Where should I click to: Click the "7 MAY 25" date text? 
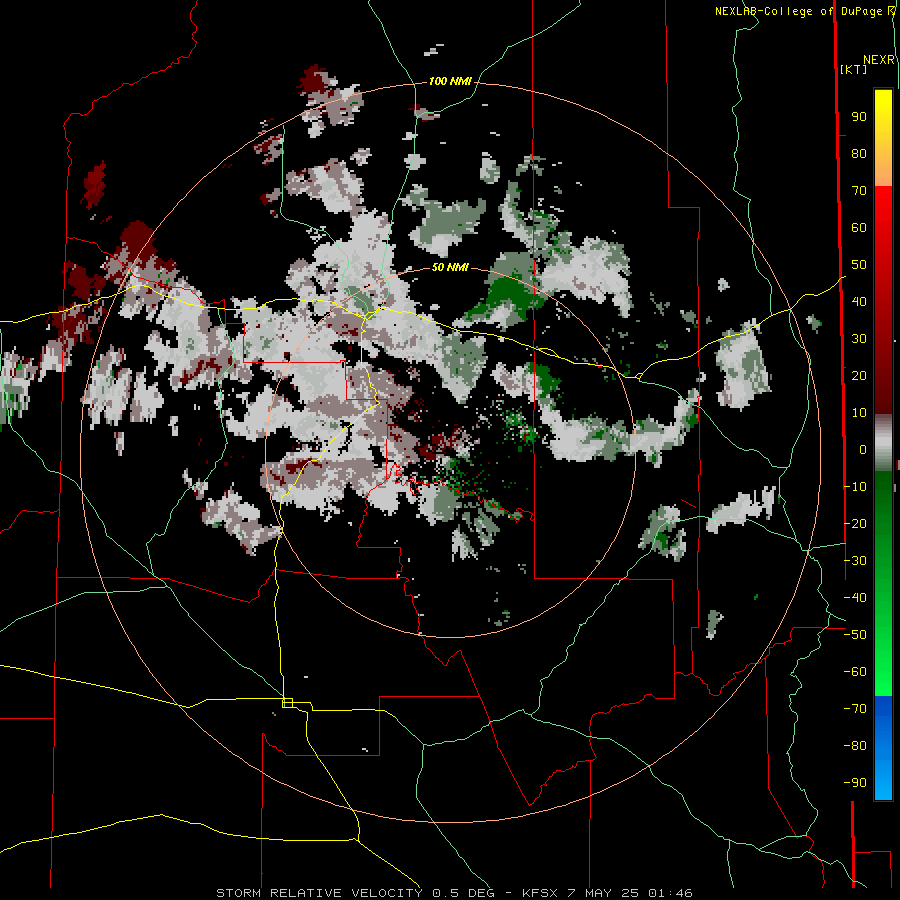(x=603, y=893)
